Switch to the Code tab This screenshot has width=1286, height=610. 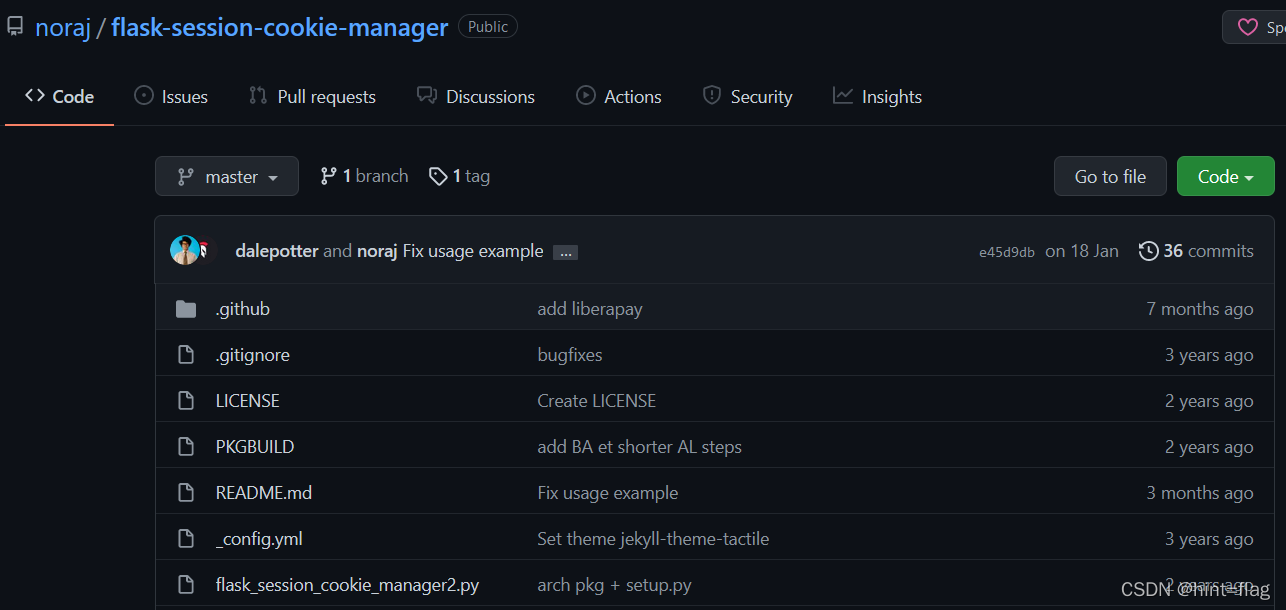click(59, 97)
